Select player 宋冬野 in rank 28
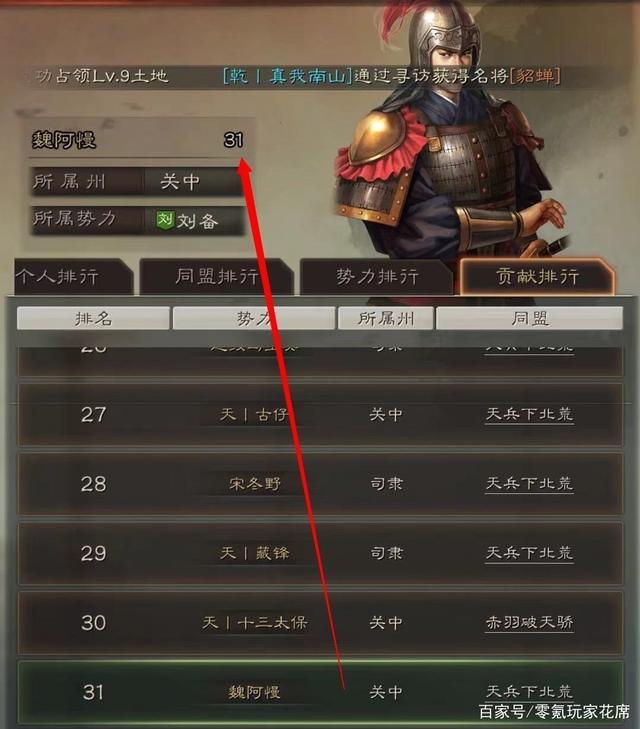This screenshot has height=729, width=640. pyautogui.click(x=255, y=484)
